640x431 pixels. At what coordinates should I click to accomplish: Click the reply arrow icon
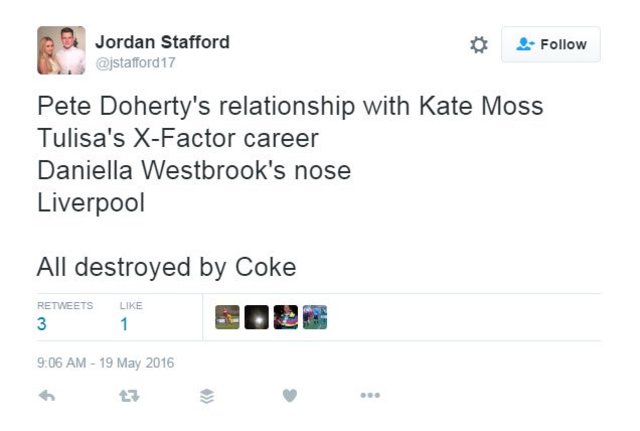tap(46, 396)
